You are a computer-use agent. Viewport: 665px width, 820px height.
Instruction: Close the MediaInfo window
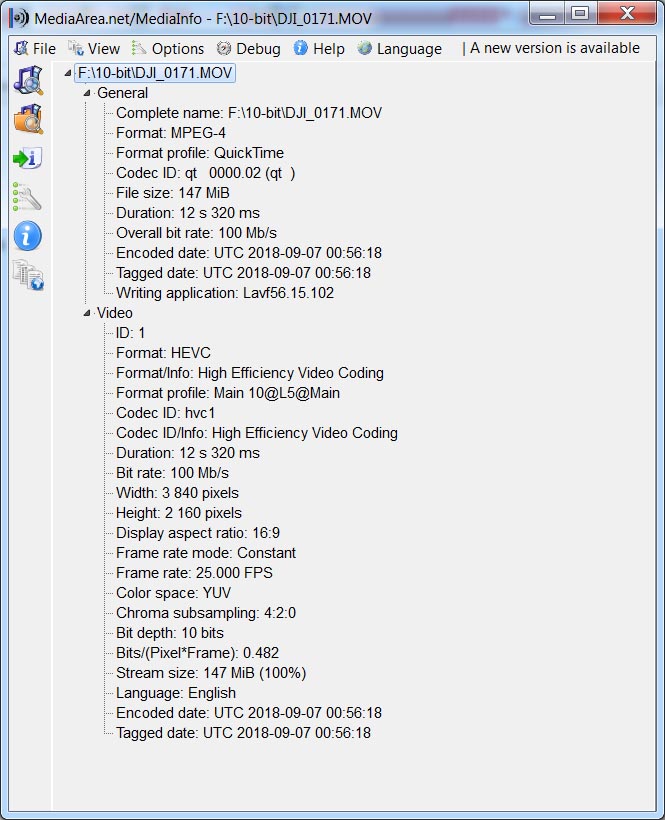click(627, 14)
